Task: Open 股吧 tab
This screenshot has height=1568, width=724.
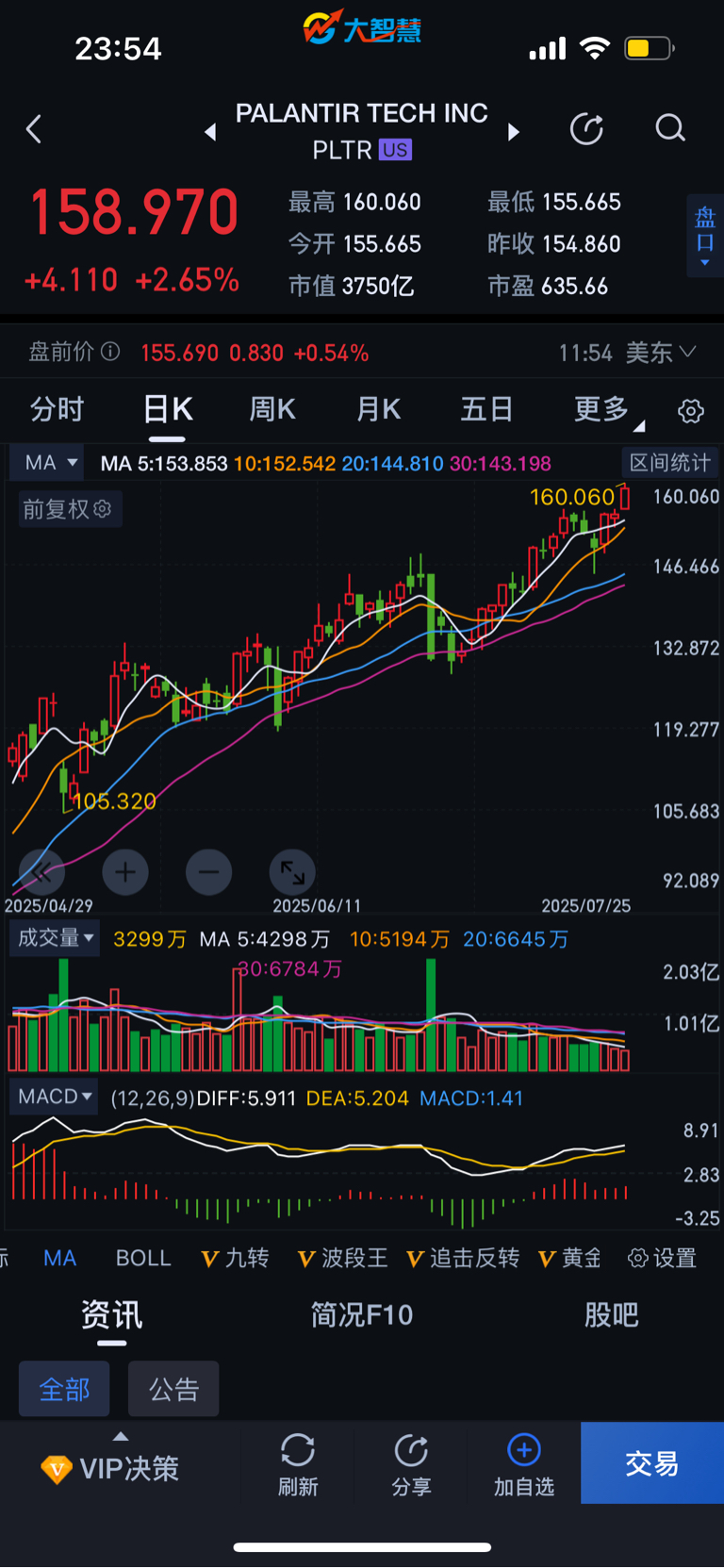Action: tap(612, 1314)
